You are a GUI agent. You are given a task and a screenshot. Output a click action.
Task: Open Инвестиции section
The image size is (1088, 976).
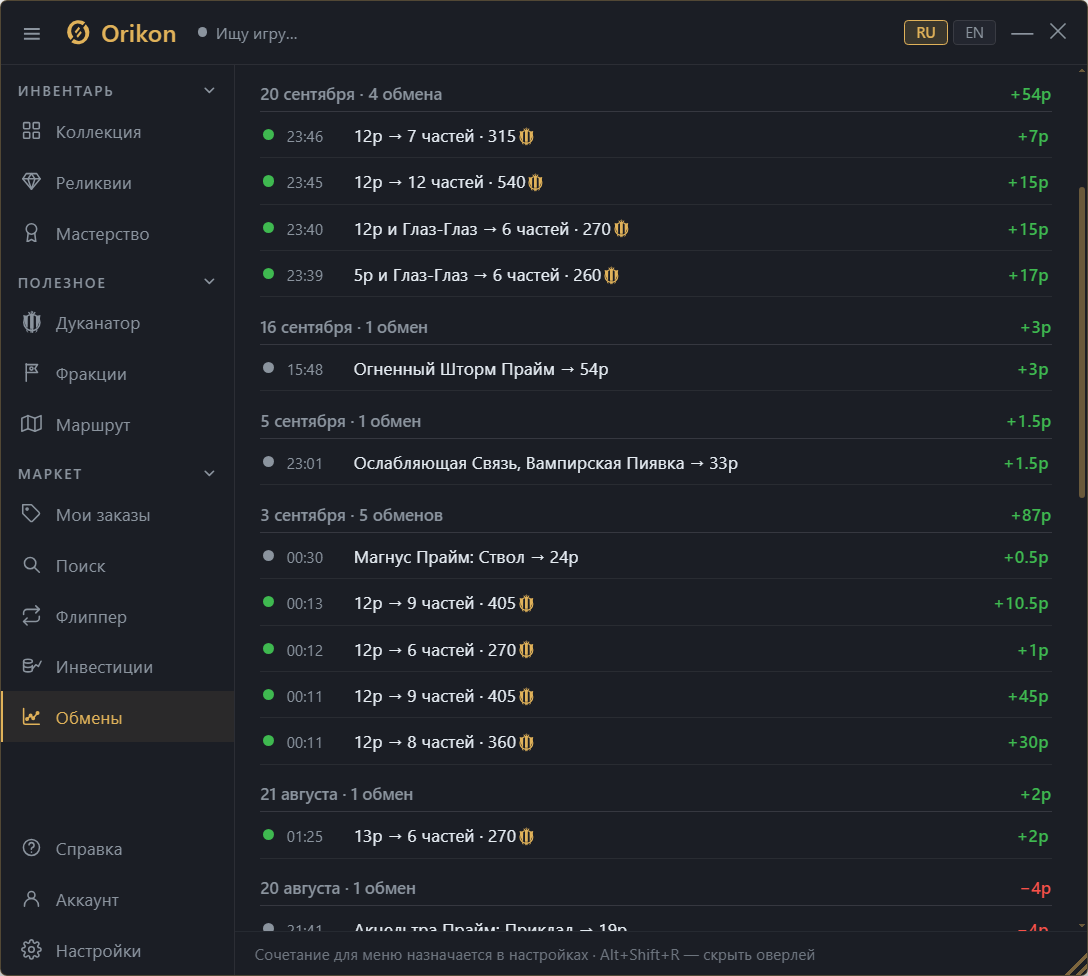(x=118, y=667)
